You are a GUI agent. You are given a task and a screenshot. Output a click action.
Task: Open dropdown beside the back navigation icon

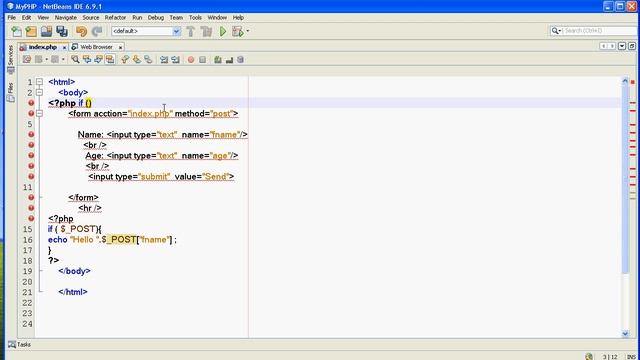(47, 60)
